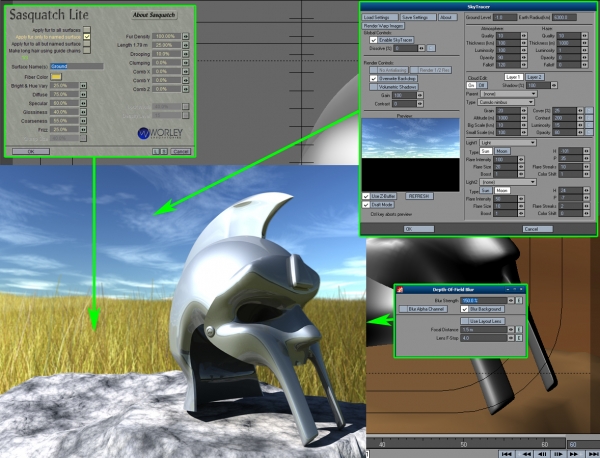
Task: Open the cloud Type dropdown showing Cumulo-nimbus
Action: click(x=505, y=102)
